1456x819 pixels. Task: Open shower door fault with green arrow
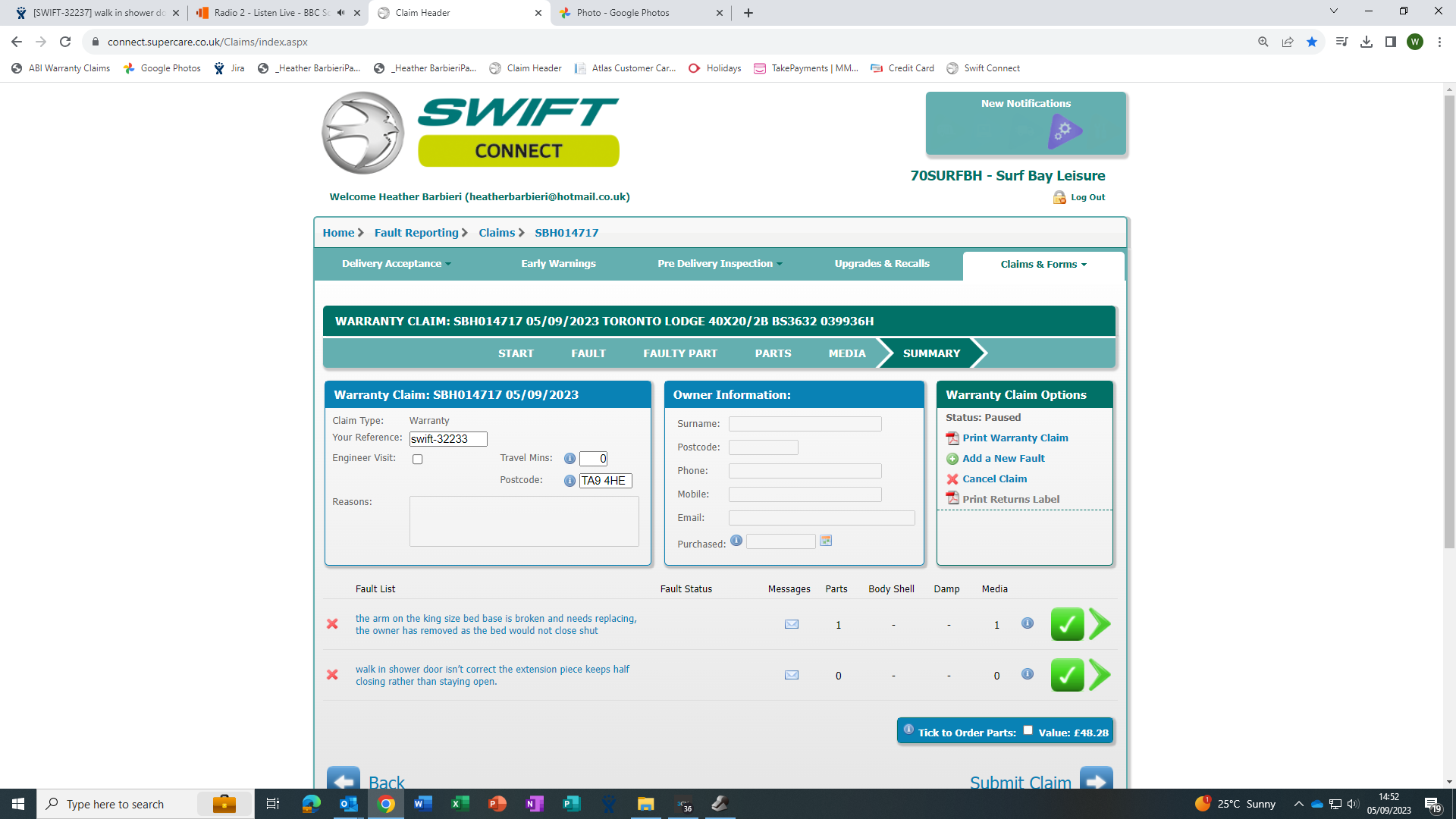[x=1099, y=675]
